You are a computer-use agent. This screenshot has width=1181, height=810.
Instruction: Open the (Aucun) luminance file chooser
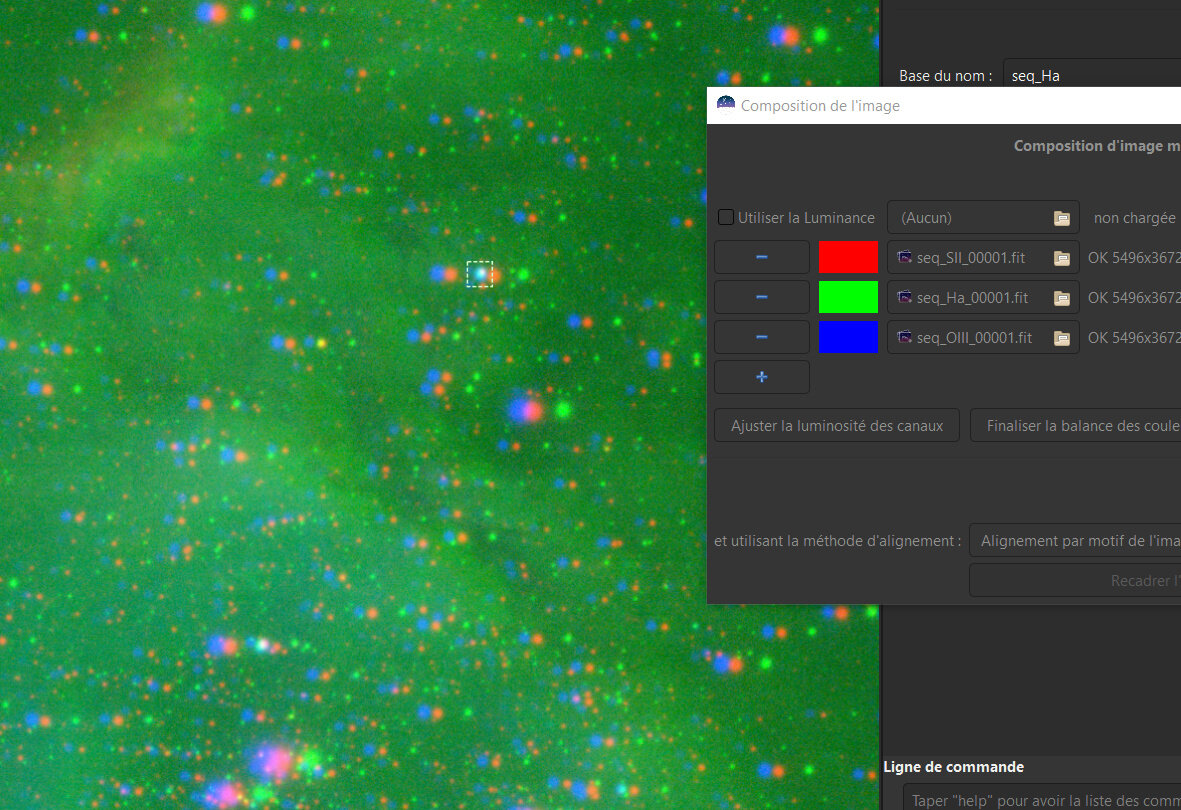point(983,218)
